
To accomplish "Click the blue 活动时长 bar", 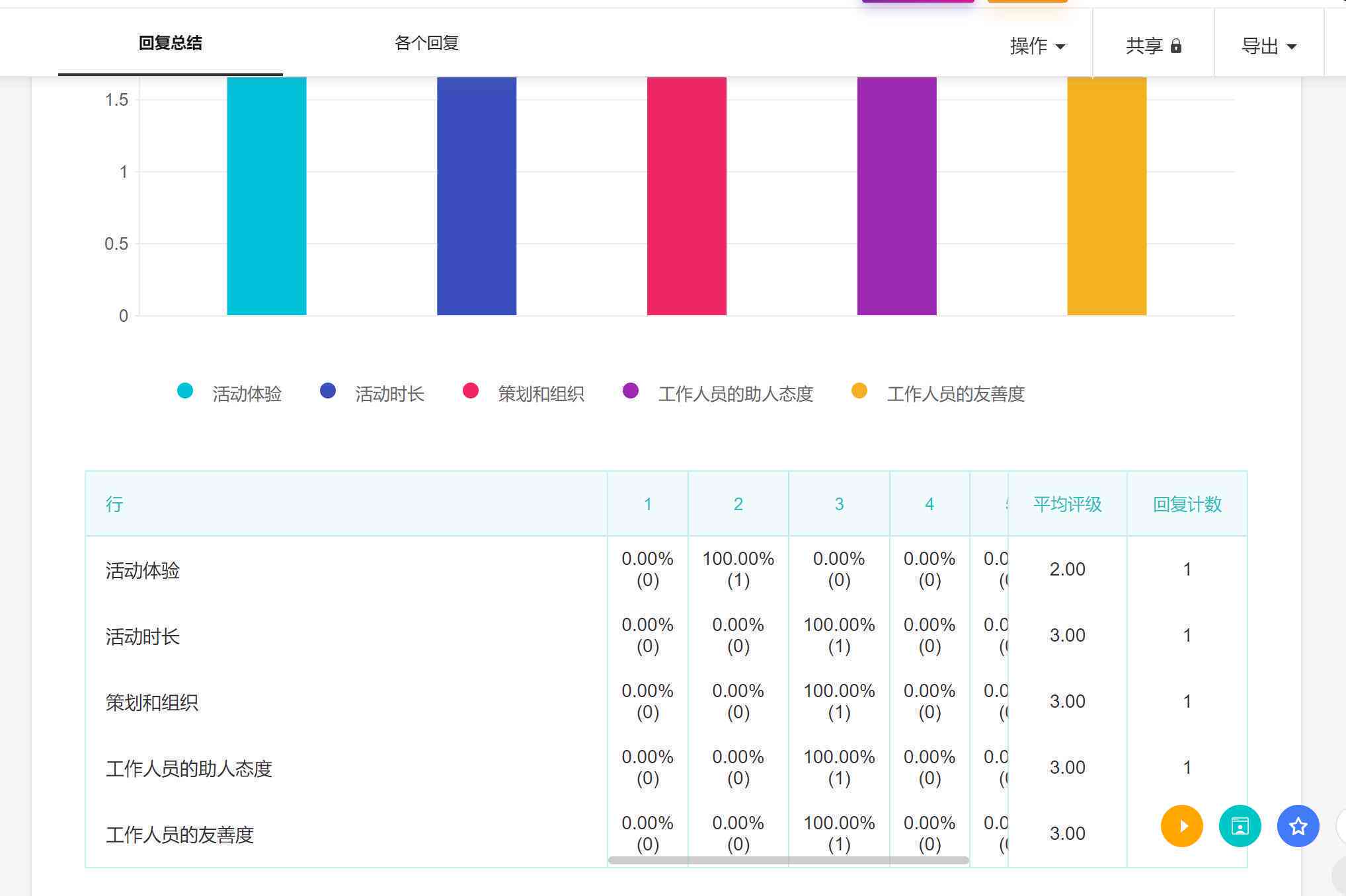I will click(477, 196).
